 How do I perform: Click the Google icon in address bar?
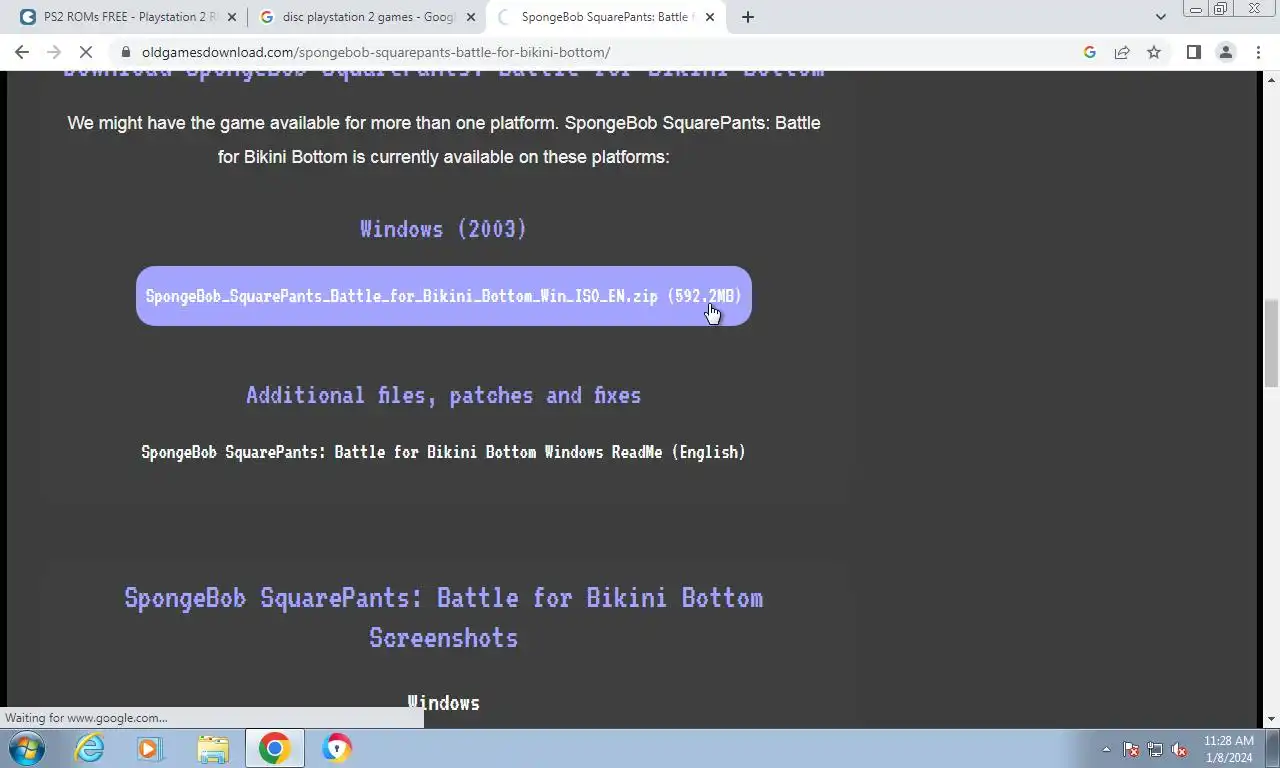click(x=1090, y=52)
